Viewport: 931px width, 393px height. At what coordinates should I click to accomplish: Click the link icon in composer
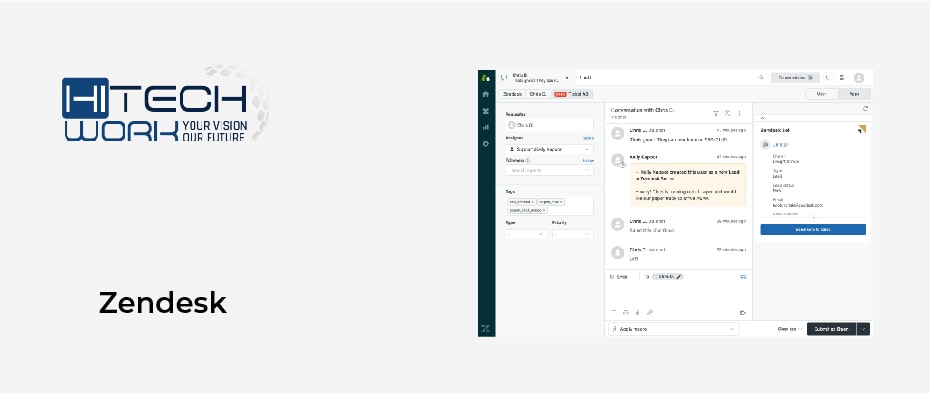pos(650,312)
